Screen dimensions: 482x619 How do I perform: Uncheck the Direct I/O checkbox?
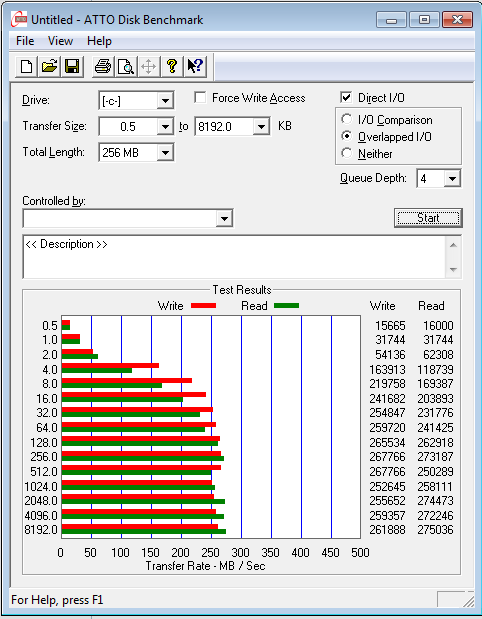pos(346,98)
